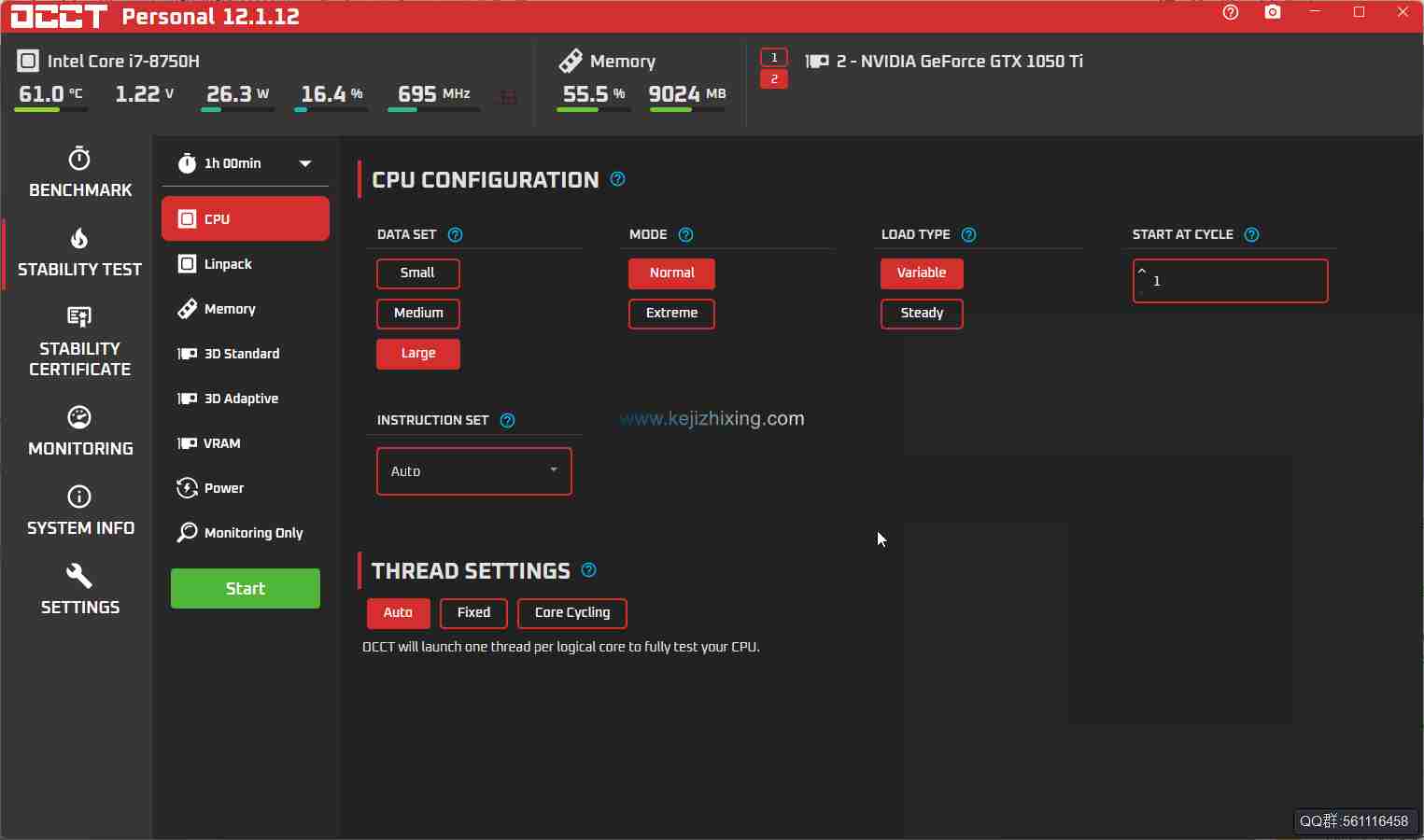This screenshot has height=840, width=1424.
Task: Enable Core Cycling thread setting
Action: click(x=571, y=613)
